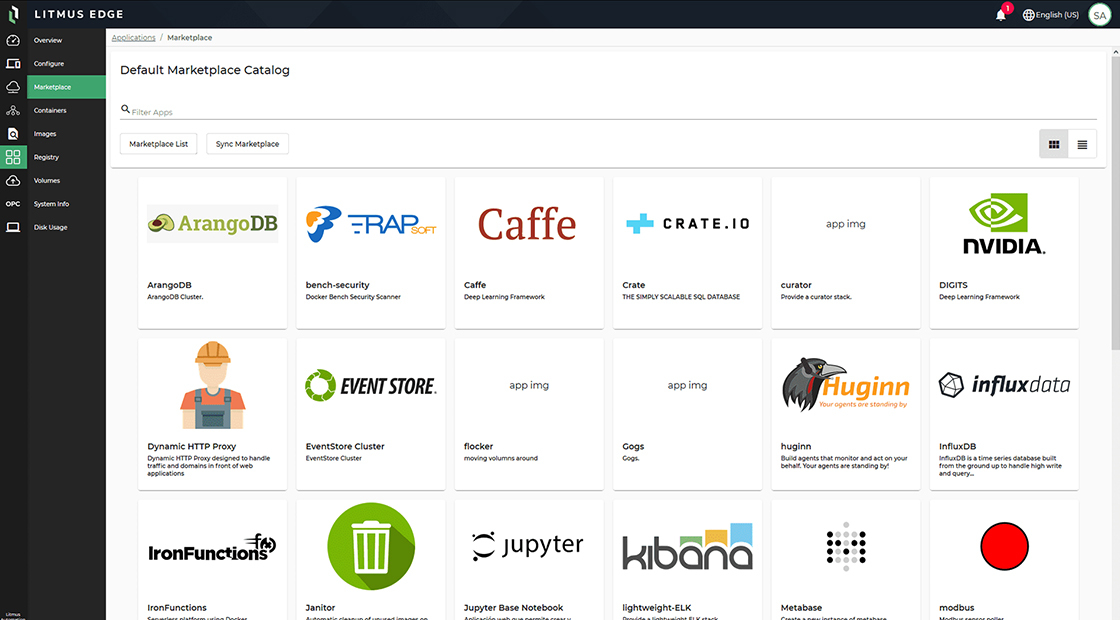Click the laptop icon in the icon rail

tap(13, 227)
